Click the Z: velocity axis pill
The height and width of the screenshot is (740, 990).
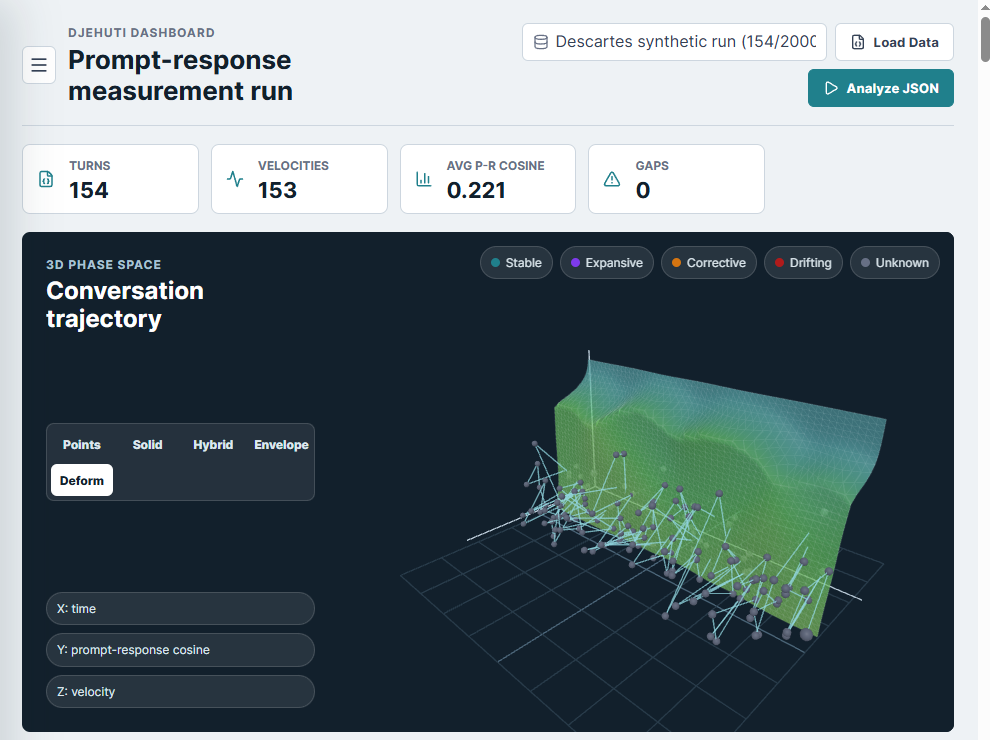[181, 691]
